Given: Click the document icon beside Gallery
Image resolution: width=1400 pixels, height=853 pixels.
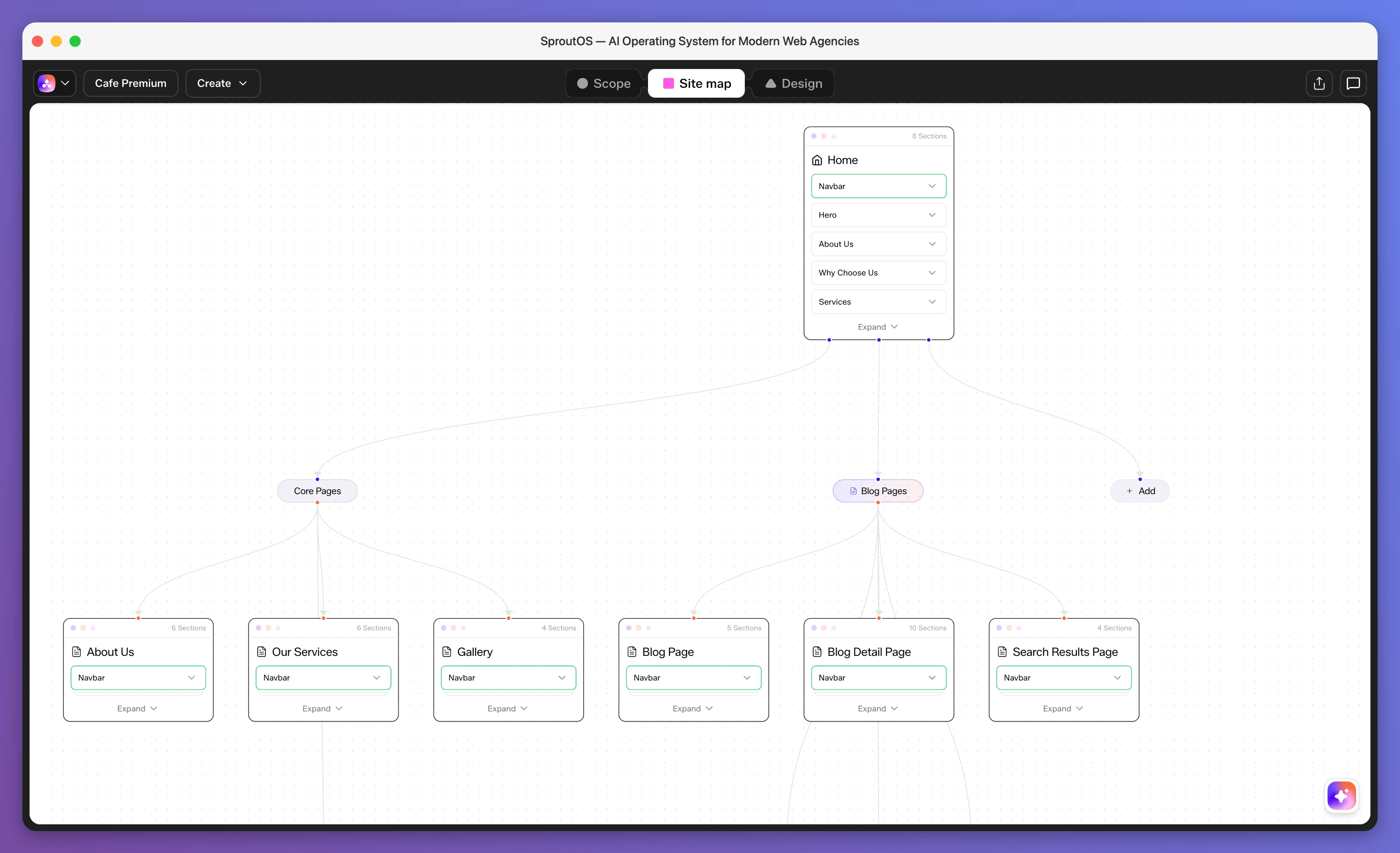Looking at the screenshot, I should pyautogui.click(x=447, y=652).
